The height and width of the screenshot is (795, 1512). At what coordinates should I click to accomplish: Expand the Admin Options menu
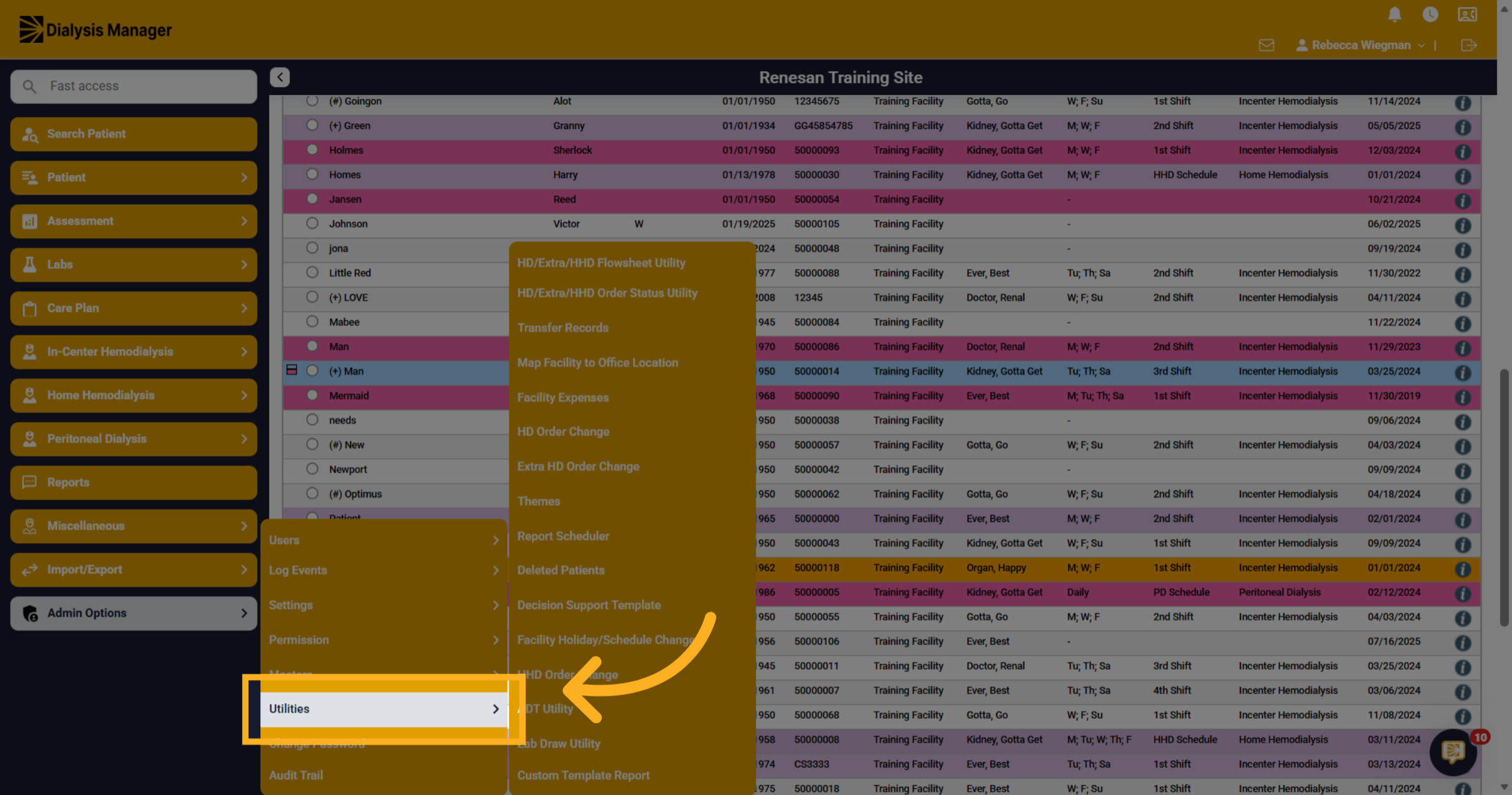click(x=134, y=613)
